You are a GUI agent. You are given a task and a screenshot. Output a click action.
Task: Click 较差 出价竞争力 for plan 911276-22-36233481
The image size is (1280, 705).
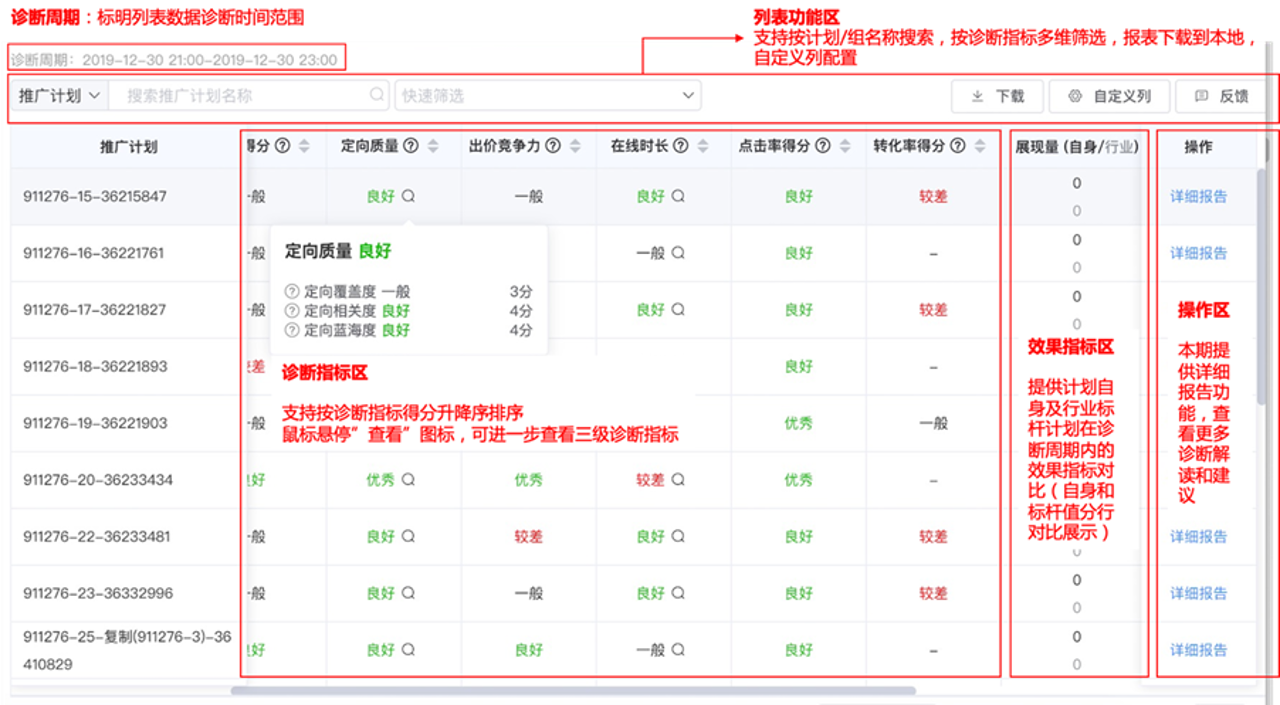[529, 537]
